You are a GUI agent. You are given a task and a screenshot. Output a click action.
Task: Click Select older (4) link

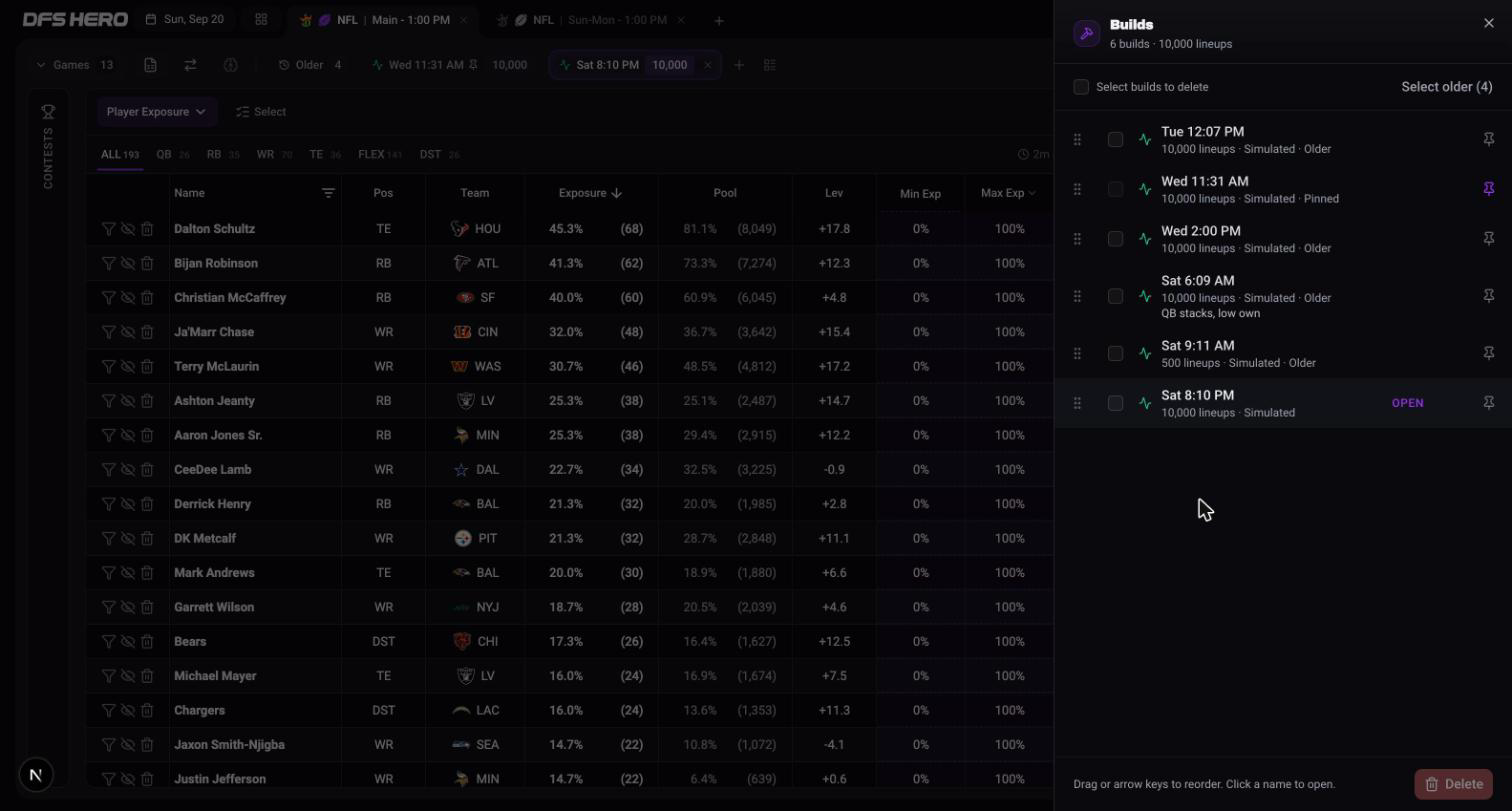point(1446,87)
